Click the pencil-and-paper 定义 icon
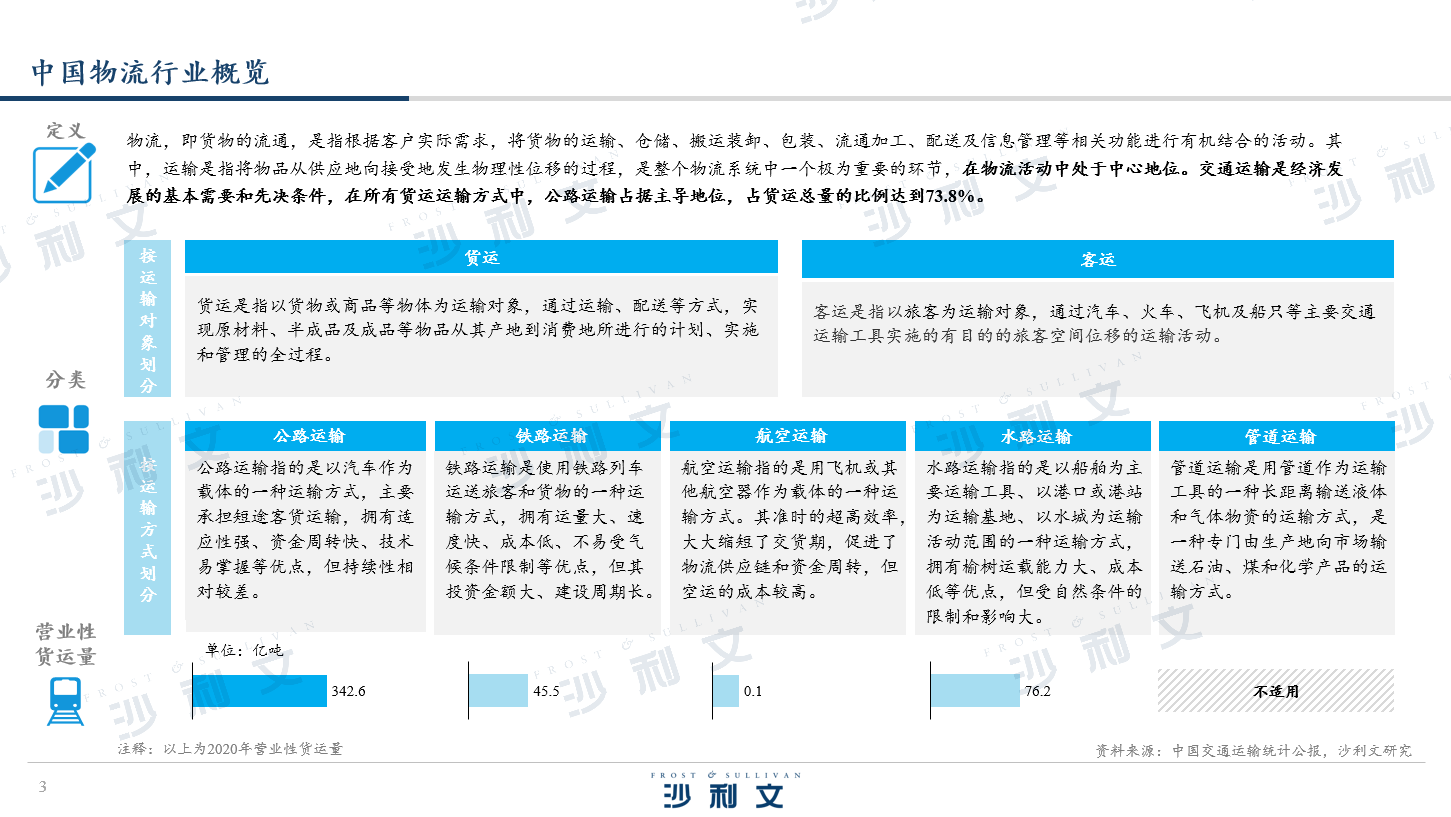The height and width of the screenshot is (817, 1451). point(64,173)
